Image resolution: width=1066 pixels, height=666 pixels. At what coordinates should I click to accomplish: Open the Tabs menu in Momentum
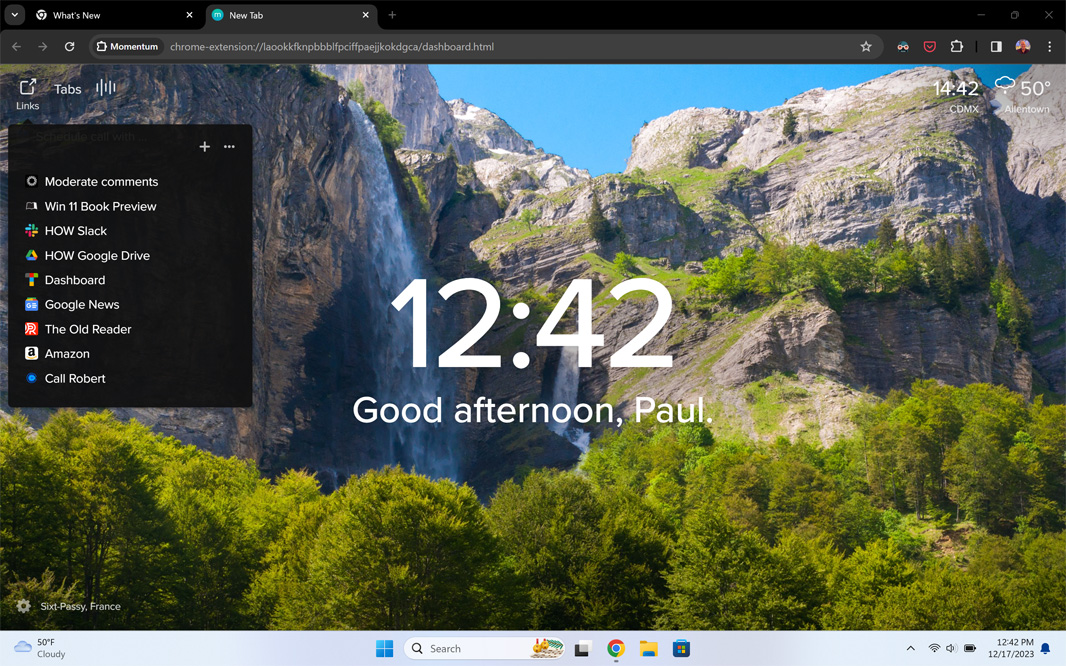coord(68,89)
